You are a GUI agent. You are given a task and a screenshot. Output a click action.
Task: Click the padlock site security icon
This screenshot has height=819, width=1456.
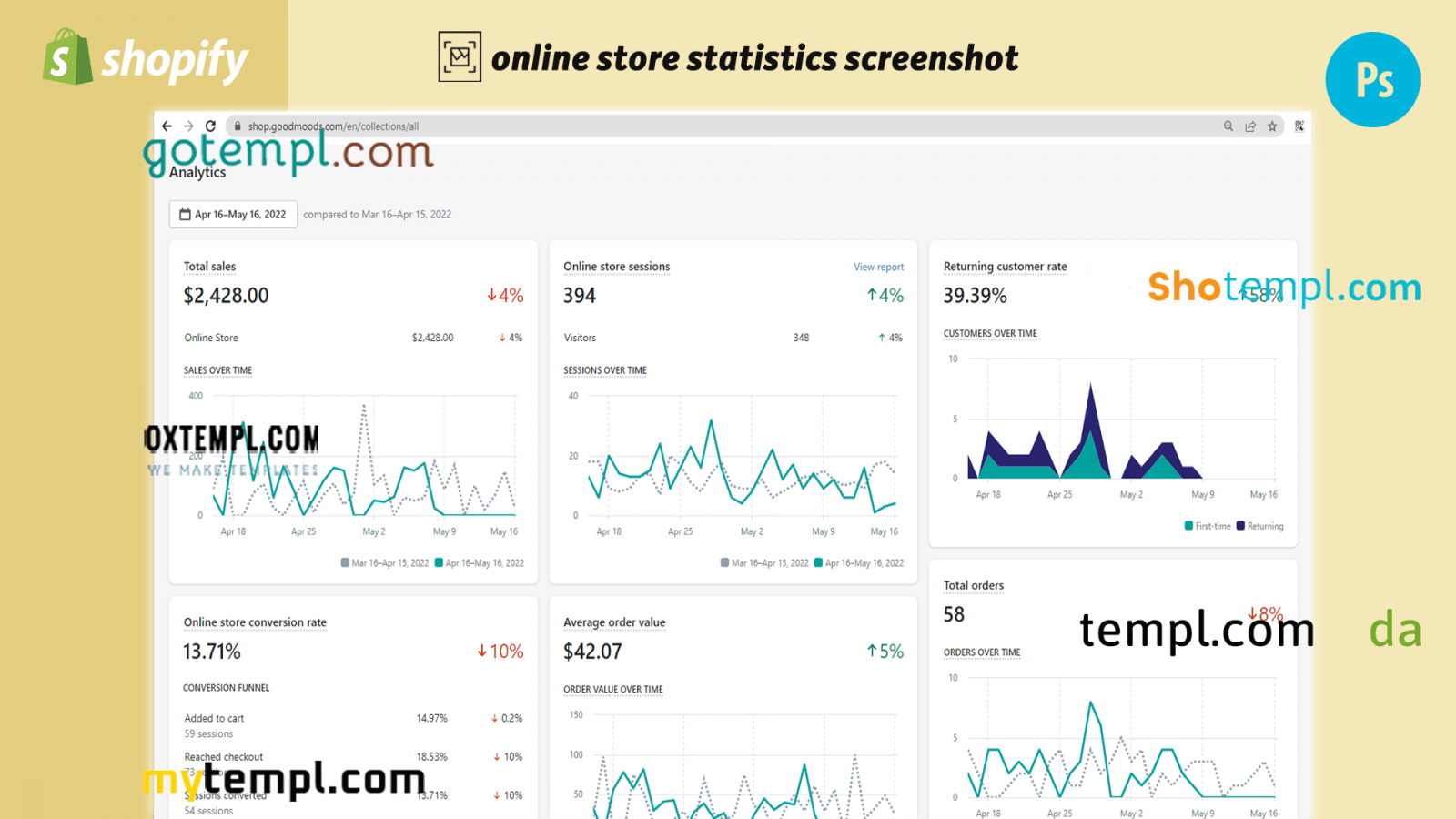click(238, 126)
